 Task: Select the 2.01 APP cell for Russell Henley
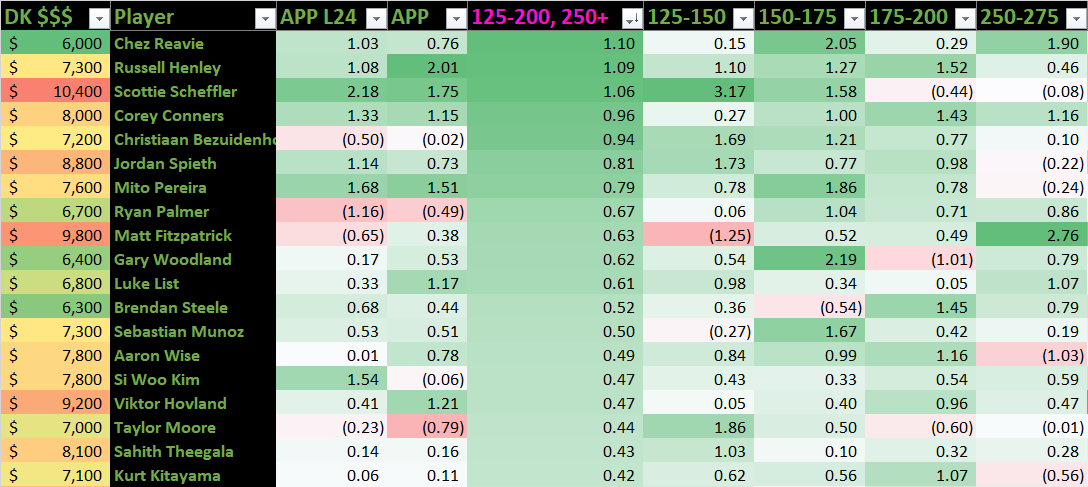click(x=427, y=67)
